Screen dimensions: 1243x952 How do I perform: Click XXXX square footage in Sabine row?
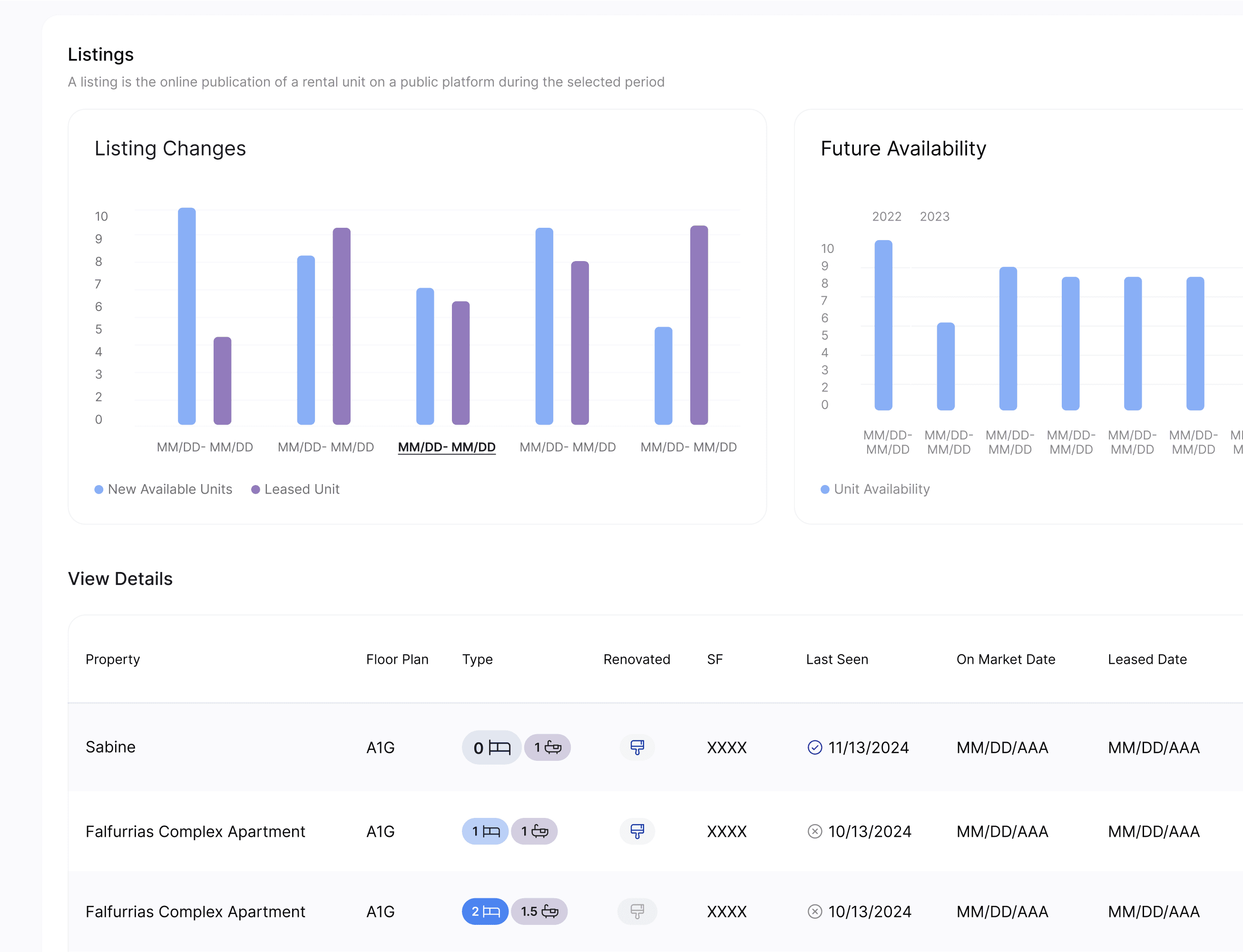point(727,748)
